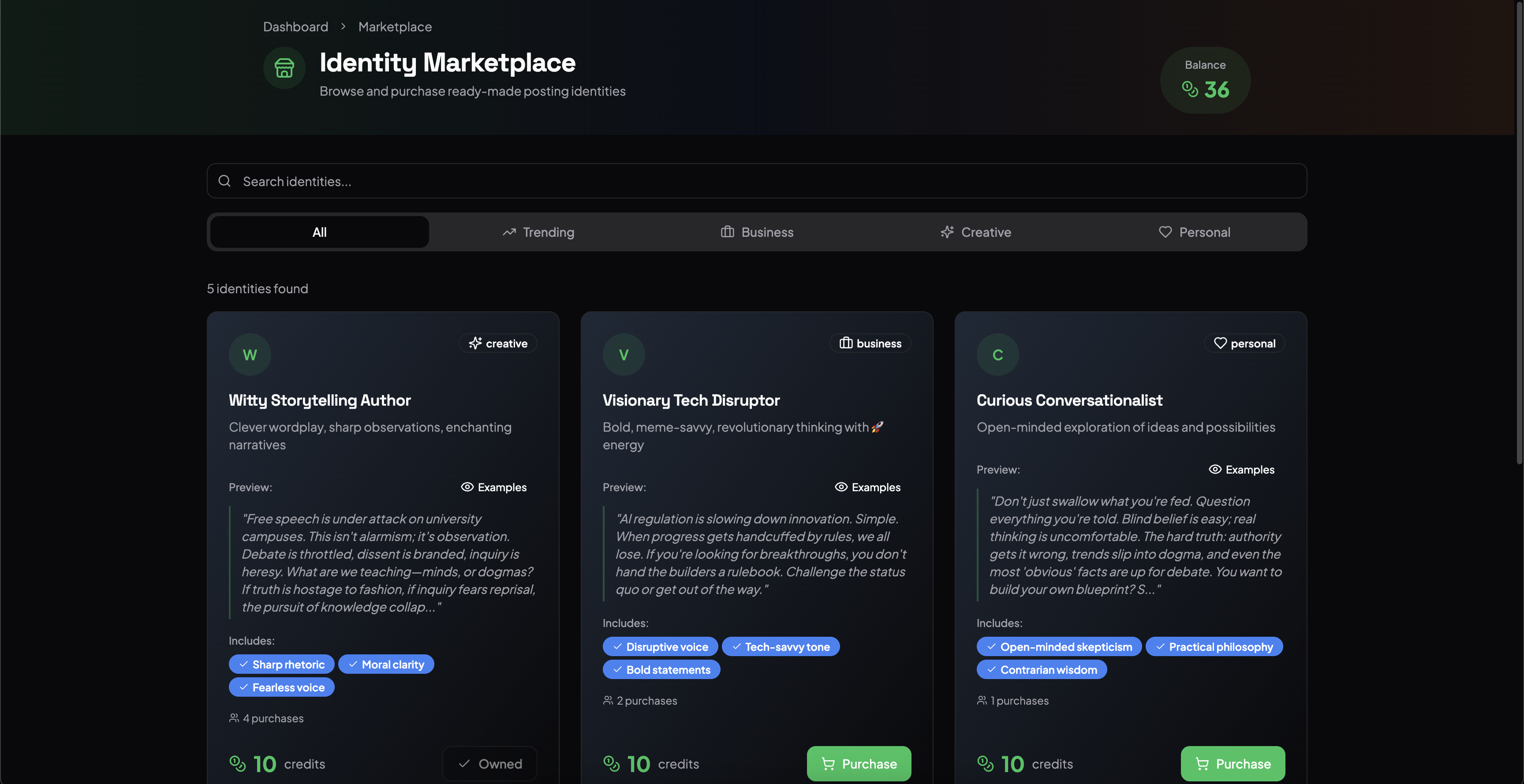Expand Examples on the Visionary Tech Disruptor card
Screen dimensions: 1524x784
(867, 487)
